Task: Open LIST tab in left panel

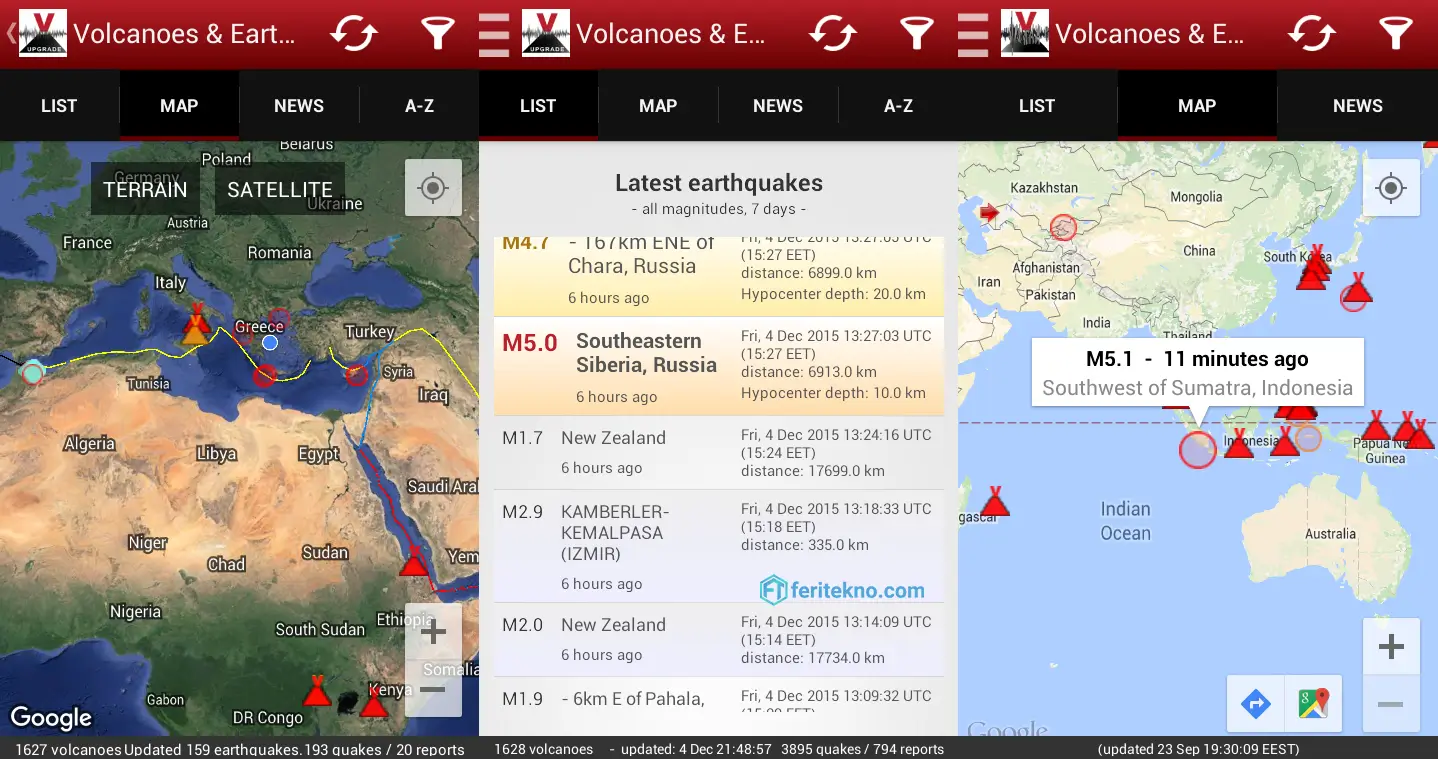Action: [x=59, y=105]
